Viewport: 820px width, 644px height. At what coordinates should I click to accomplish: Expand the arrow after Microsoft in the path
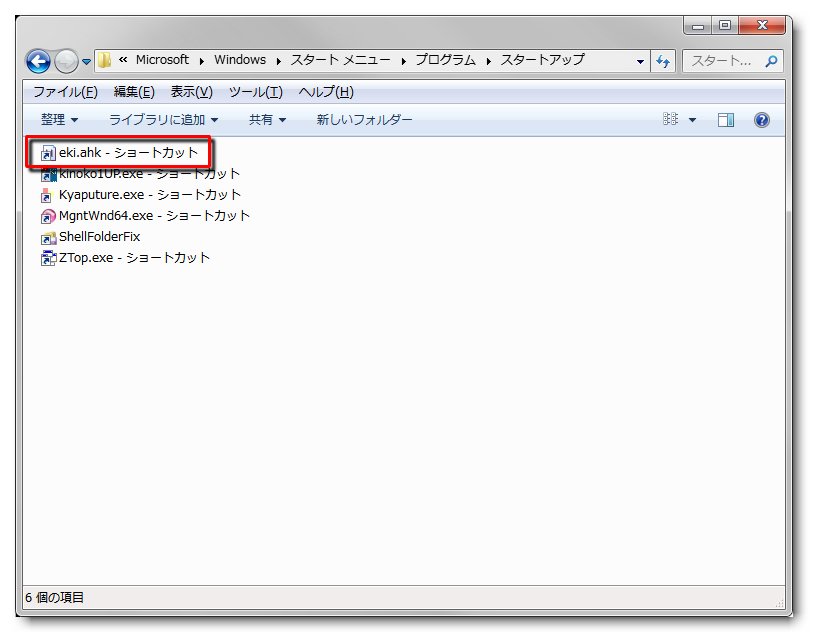202,61
